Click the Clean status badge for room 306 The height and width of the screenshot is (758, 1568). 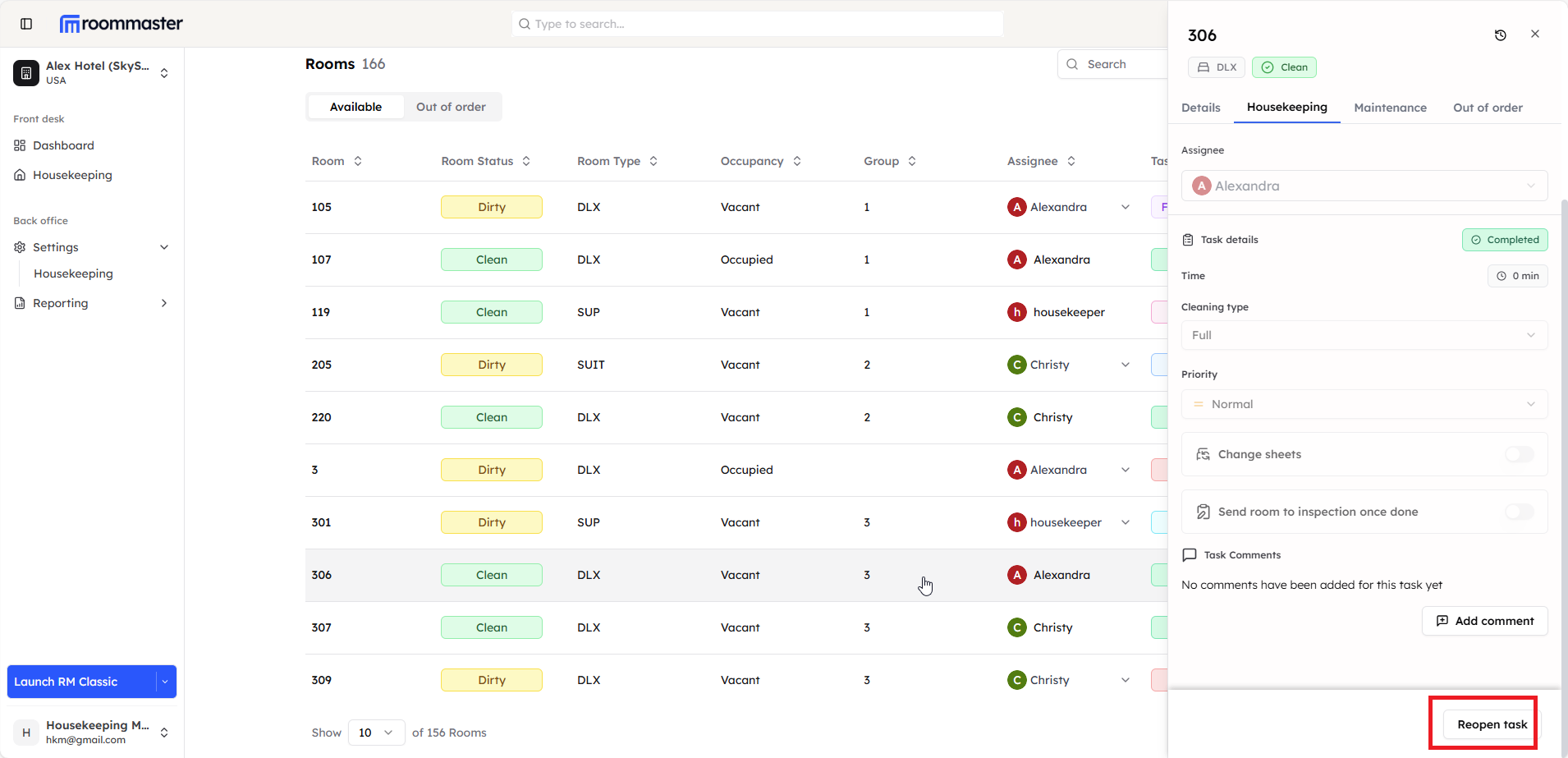[1283, 67]
